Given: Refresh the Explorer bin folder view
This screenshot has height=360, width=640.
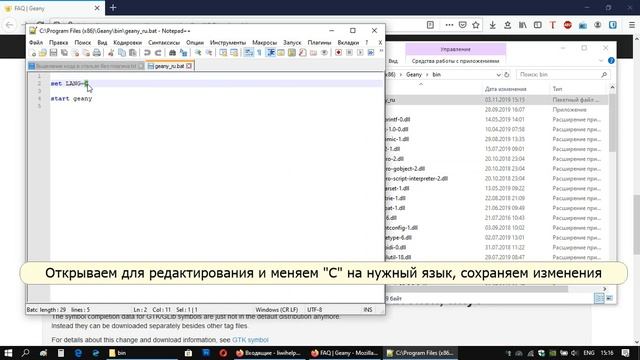Looking at the screenshot, I should pyautogui.click(x=507, y=75).
